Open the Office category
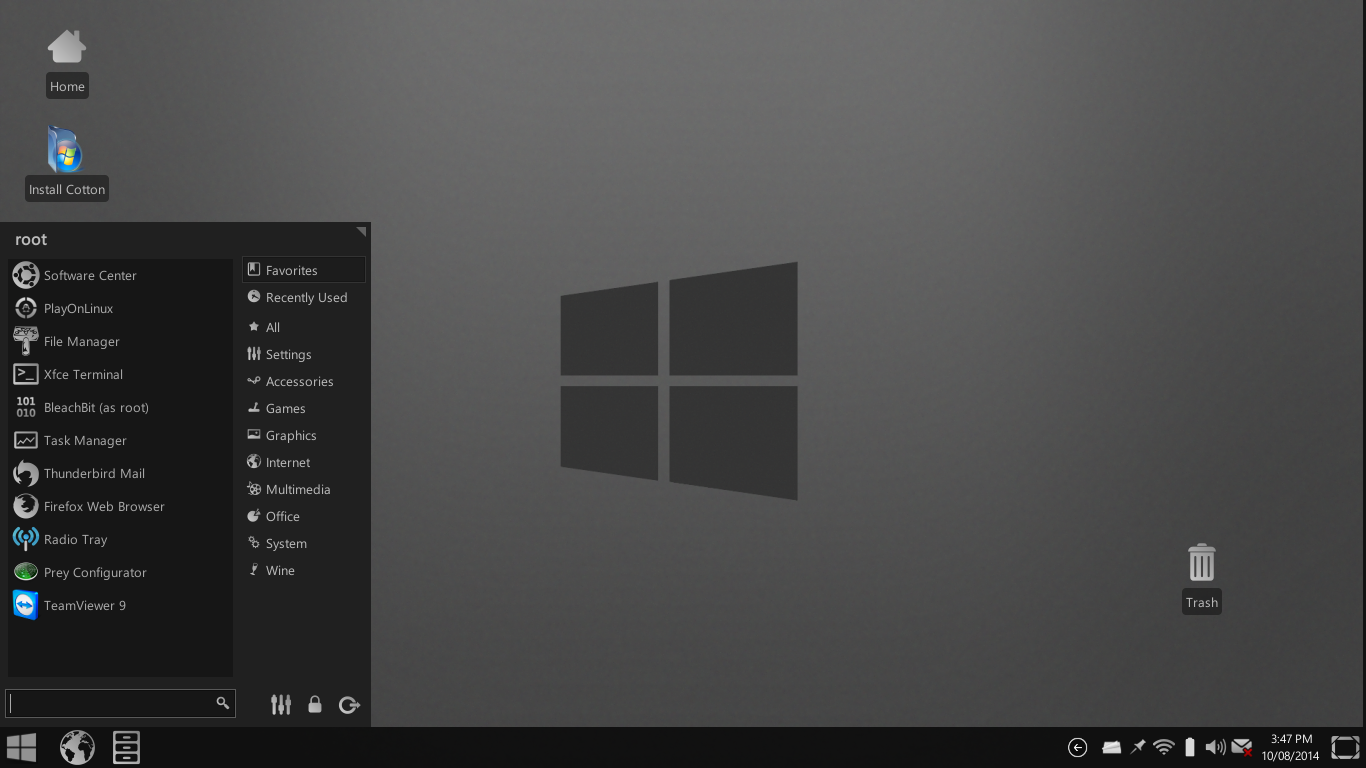Image resolution: width=1366 pixels, height=768 pixels. tap(304, 516)
